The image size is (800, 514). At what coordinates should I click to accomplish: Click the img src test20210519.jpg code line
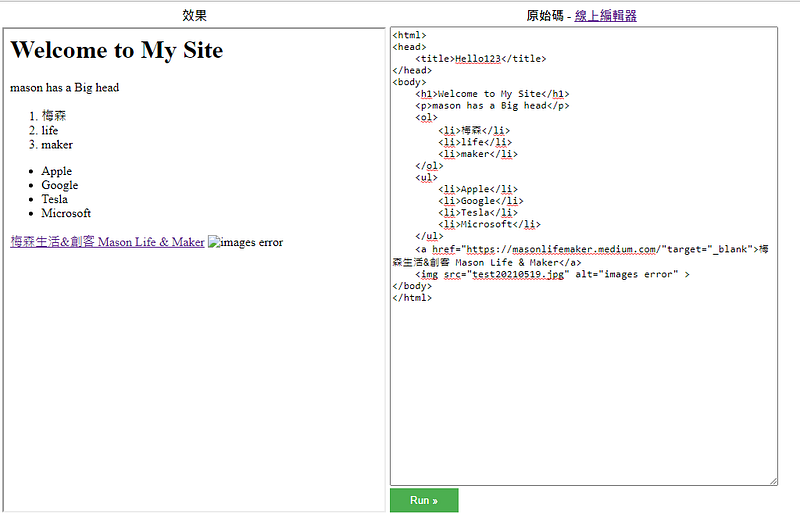click(553, 275)
